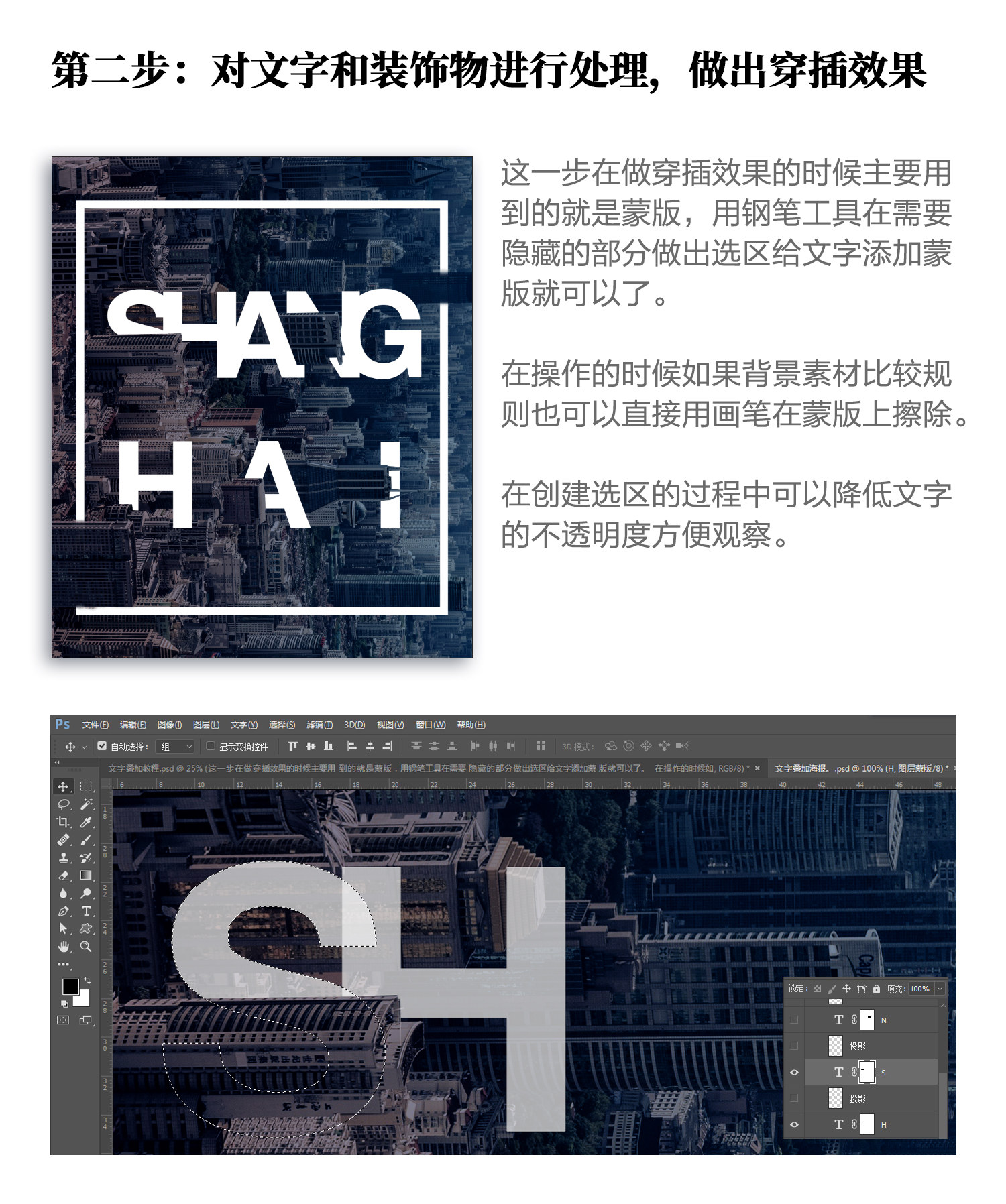Uncheck the 自动选择 checkbox
The height and width of the screenshot is (1204, 1006).
coord(102,746)
